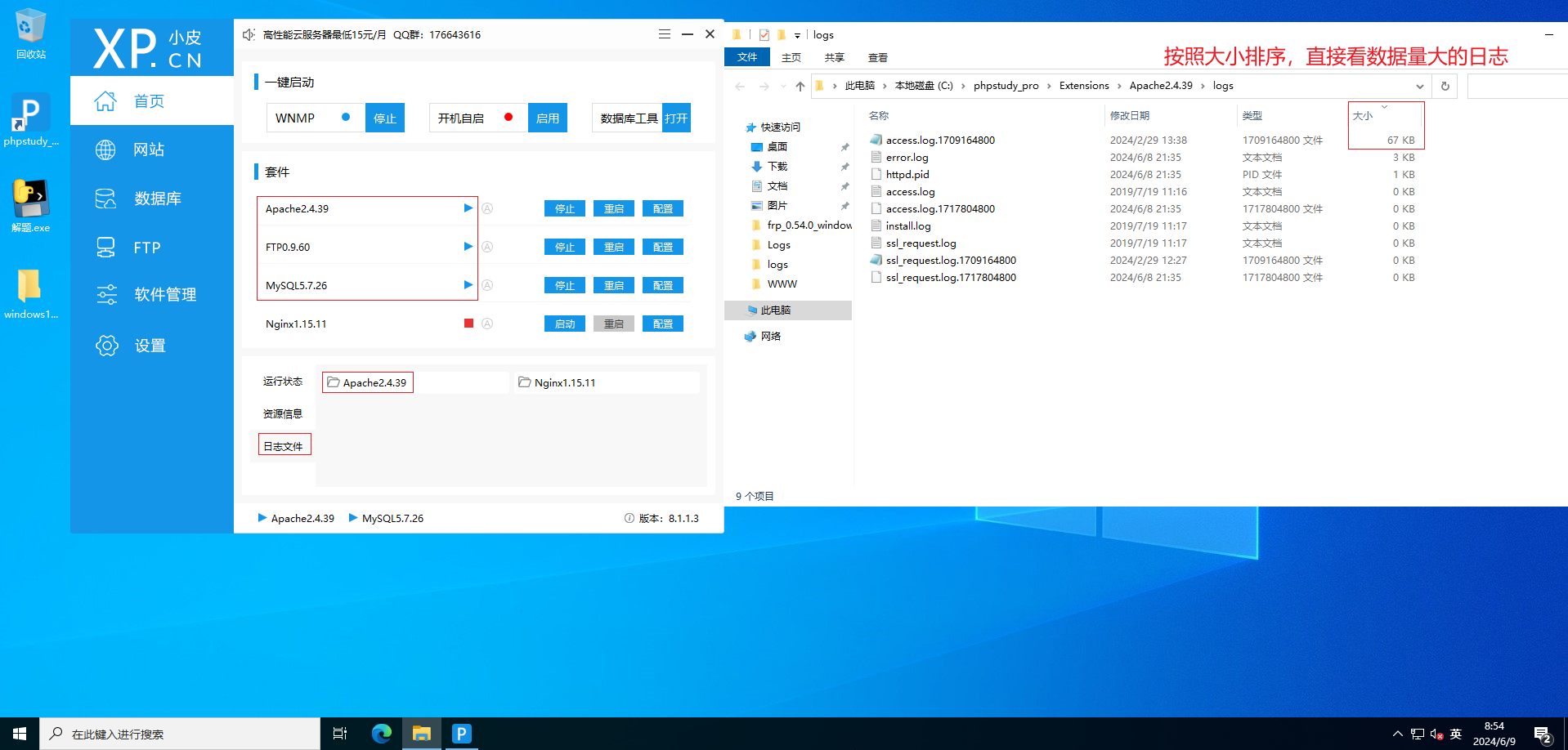This screenshot has width=1568, height=750.
Task: Launch Microsoft Edge from the taskbar
Action: pos(381,734)
